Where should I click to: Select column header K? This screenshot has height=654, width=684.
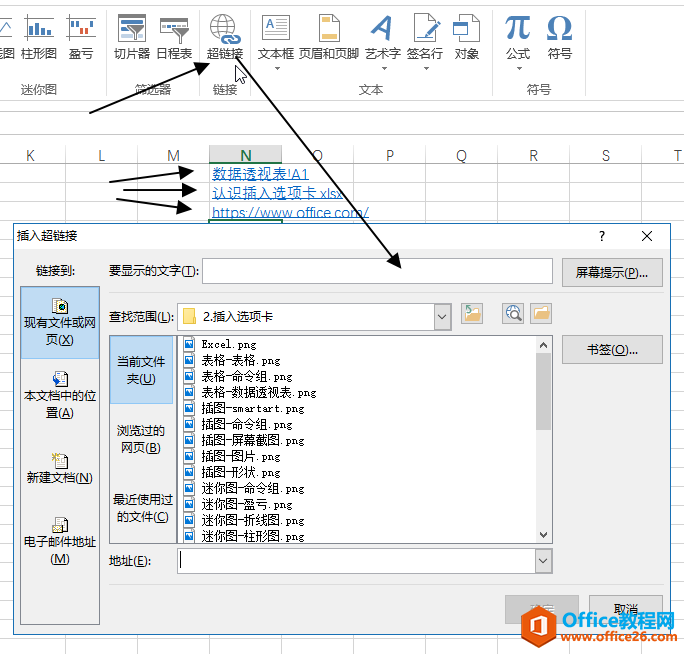click(x=30, y=155)
